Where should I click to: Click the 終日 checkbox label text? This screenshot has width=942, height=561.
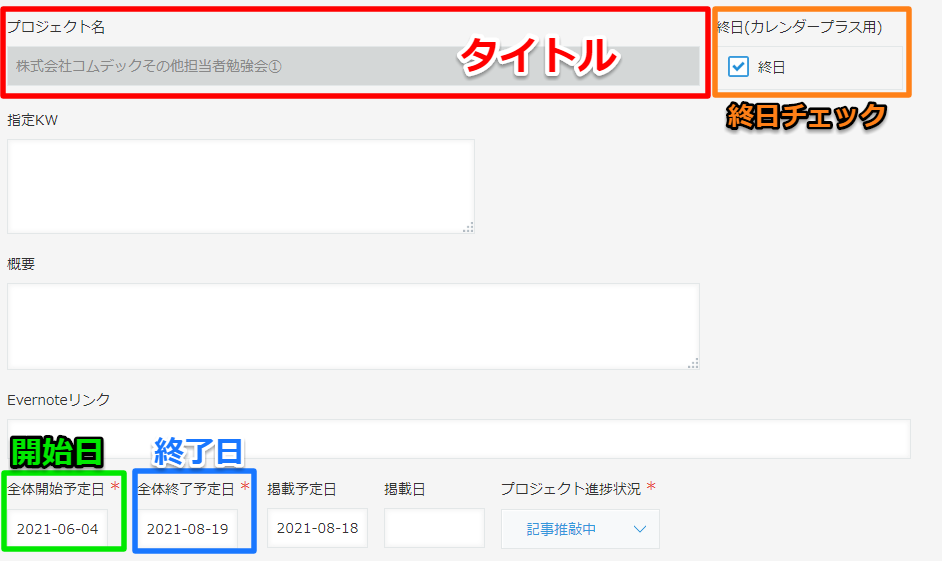[x=771, y=67]
